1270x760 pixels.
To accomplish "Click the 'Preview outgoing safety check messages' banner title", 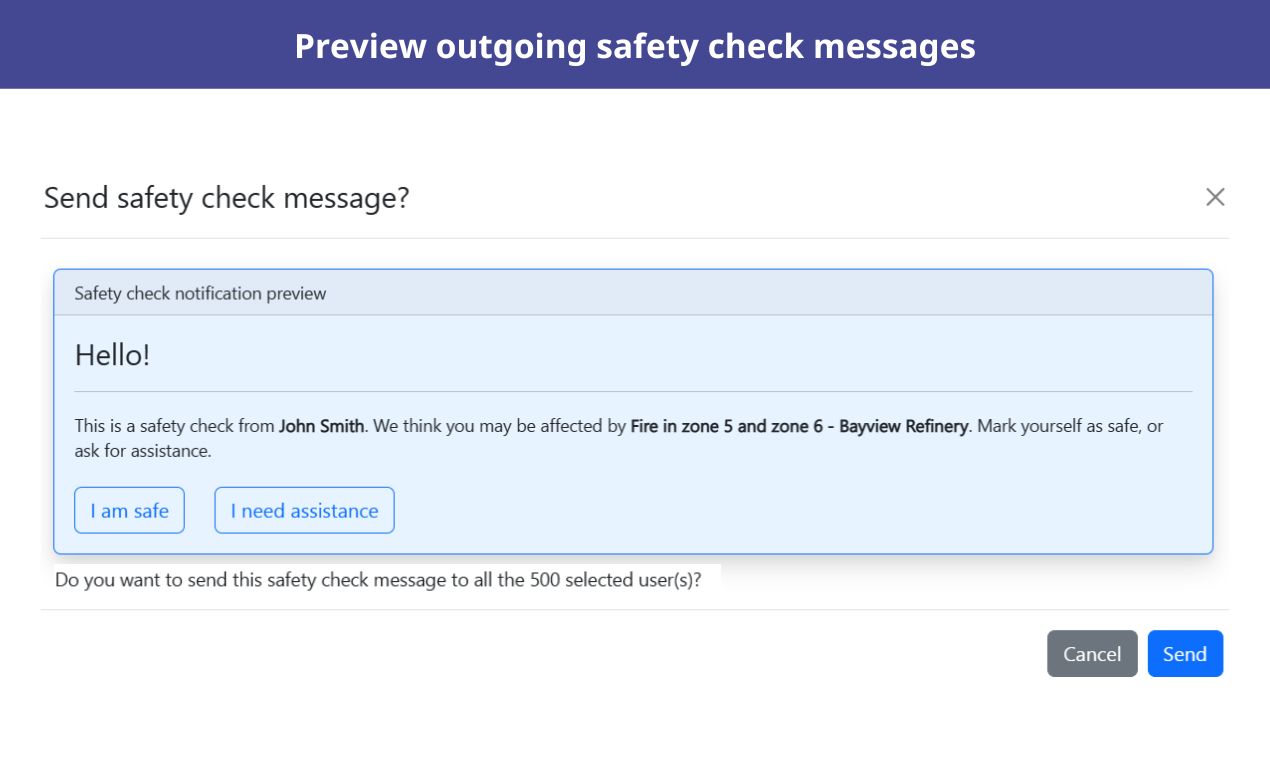I will (x=634, y=46).
